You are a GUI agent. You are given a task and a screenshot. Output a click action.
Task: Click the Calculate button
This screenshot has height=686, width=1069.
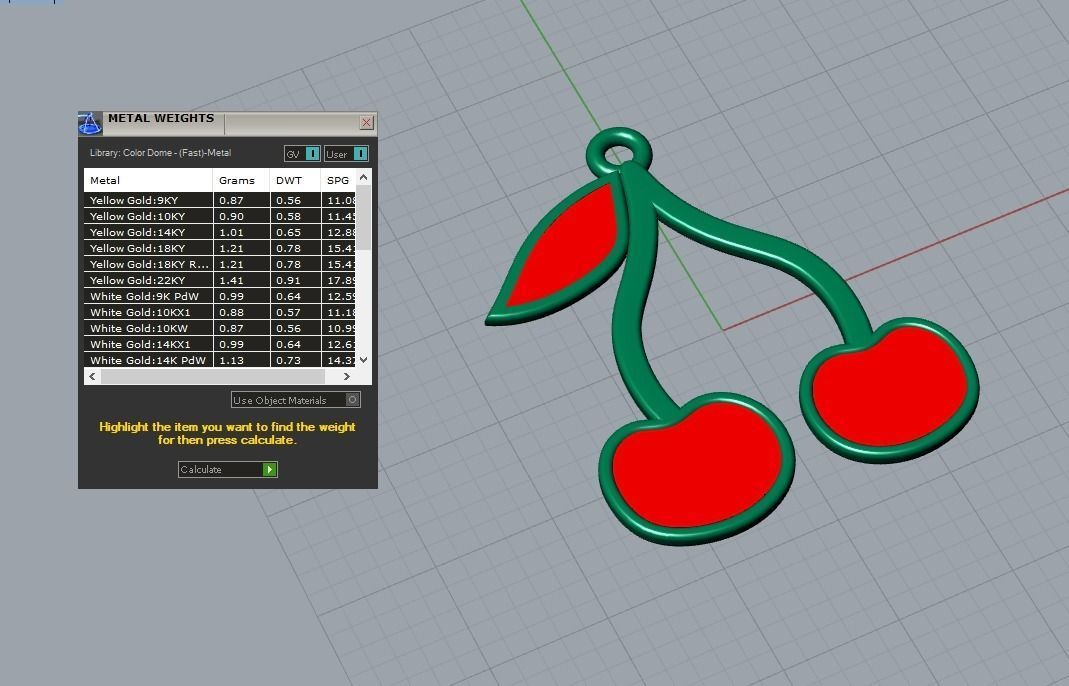click(228, 469)
